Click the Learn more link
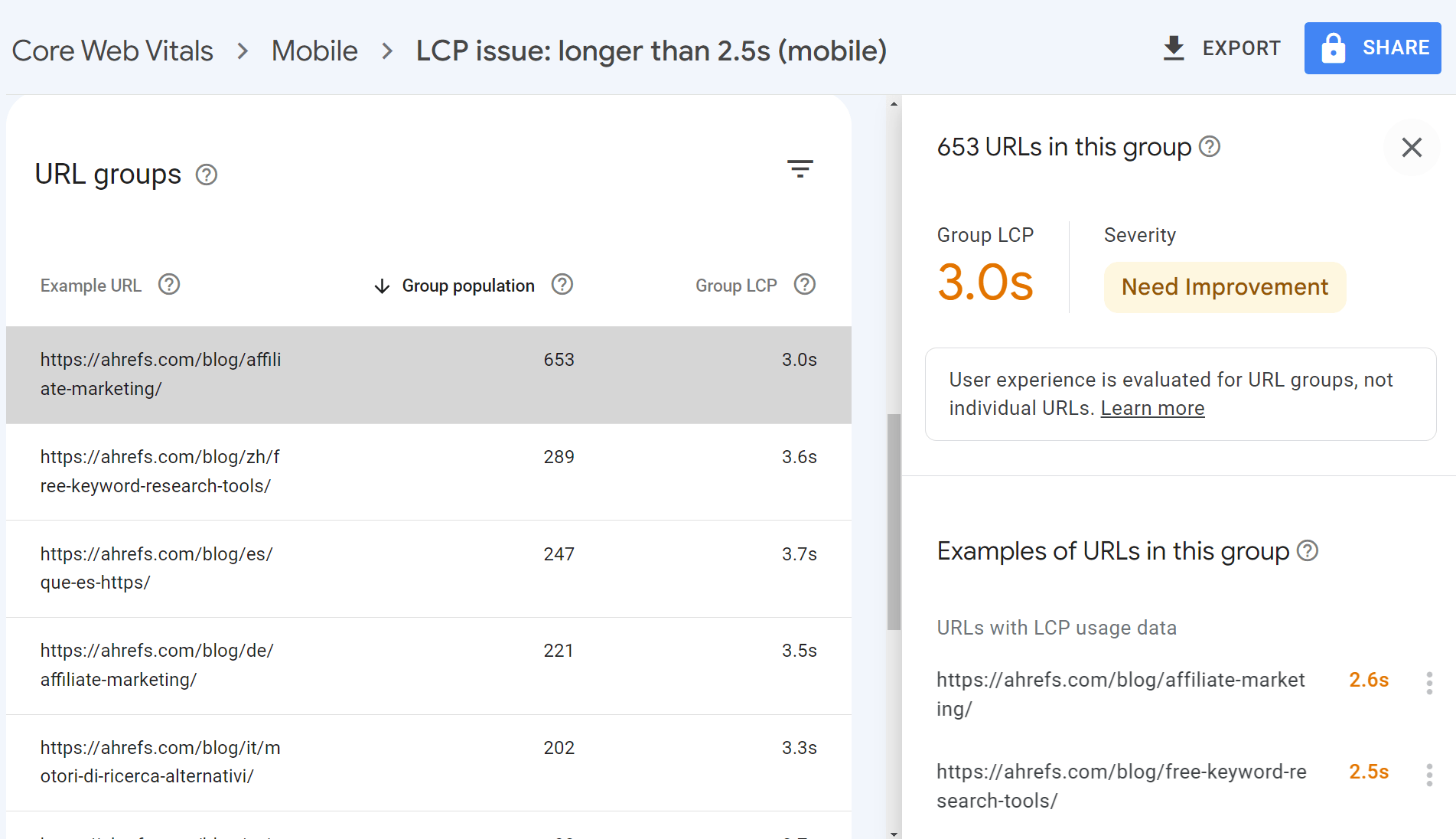Image resolution: width=1456 pixels, height=839 pixels. 1152,408
